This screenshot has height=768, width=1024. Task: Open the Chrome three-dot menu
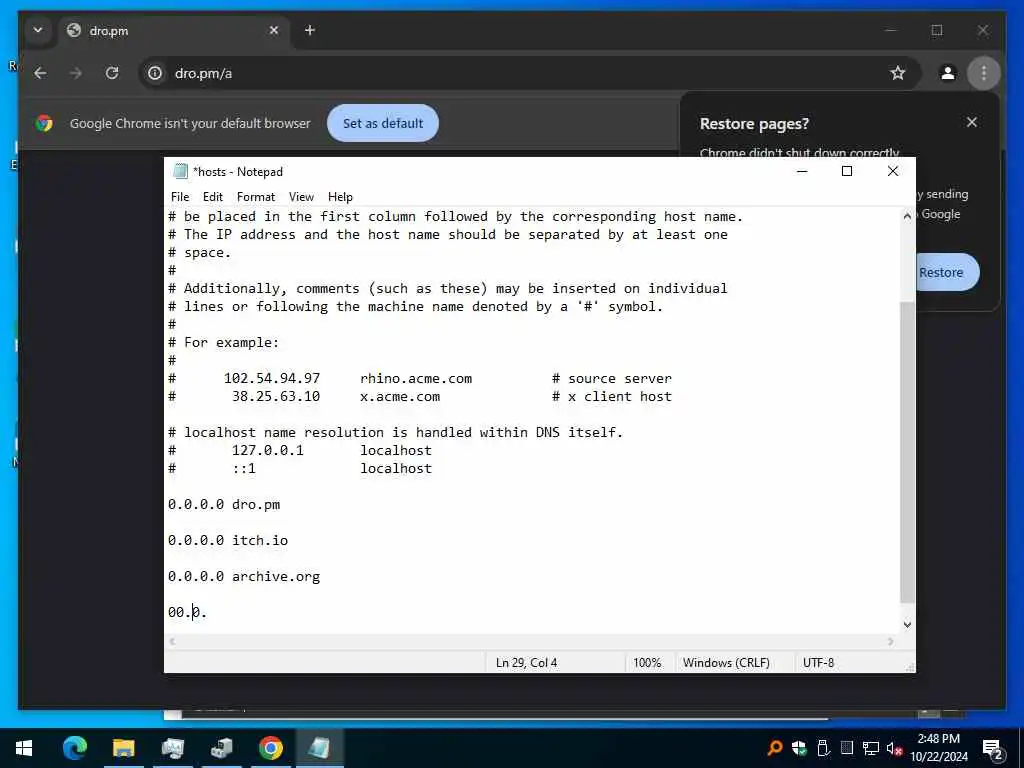(x=984, y=73)
